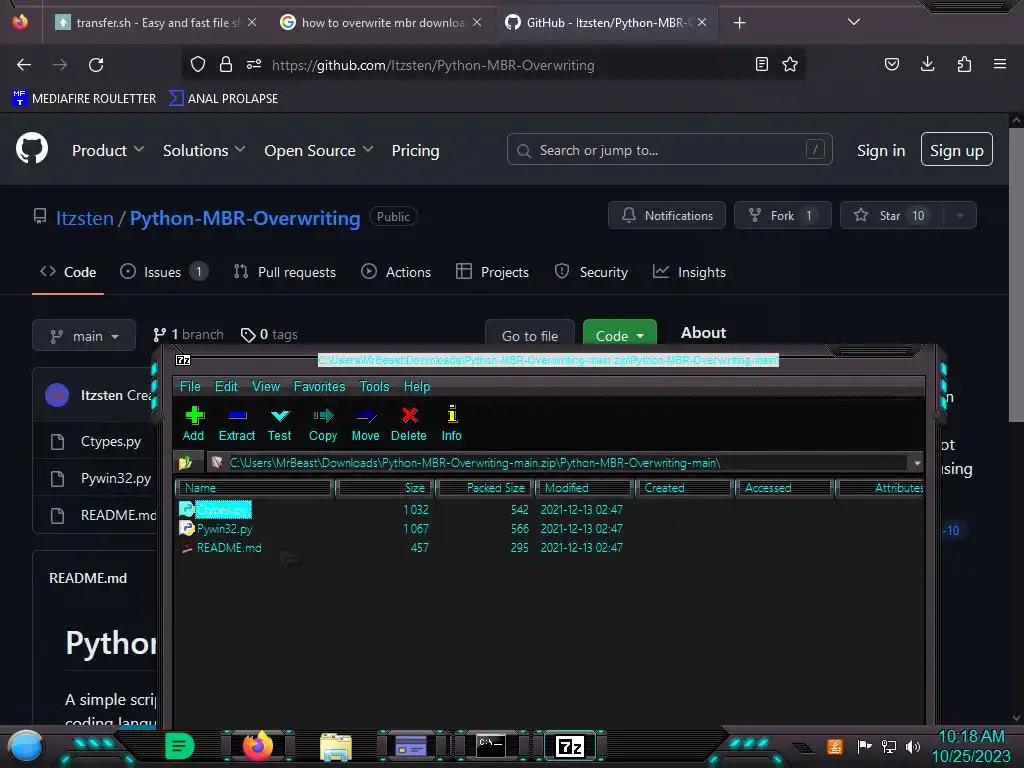The height and width of the screenshot is (768, 1024).
Task: Run Test on the archive in 7-Zip
Action: (x=280, y=424)
